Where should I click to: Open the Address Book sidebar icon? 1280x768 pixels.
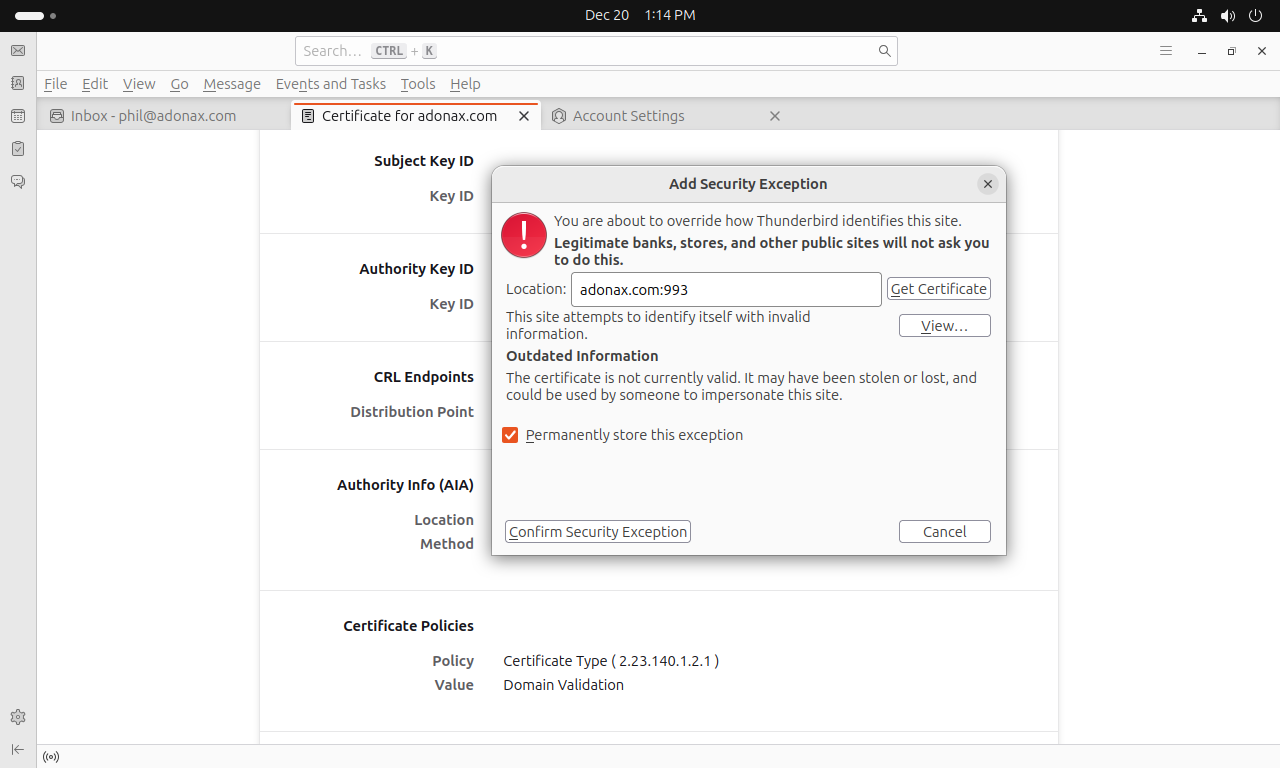pos(18,84)
